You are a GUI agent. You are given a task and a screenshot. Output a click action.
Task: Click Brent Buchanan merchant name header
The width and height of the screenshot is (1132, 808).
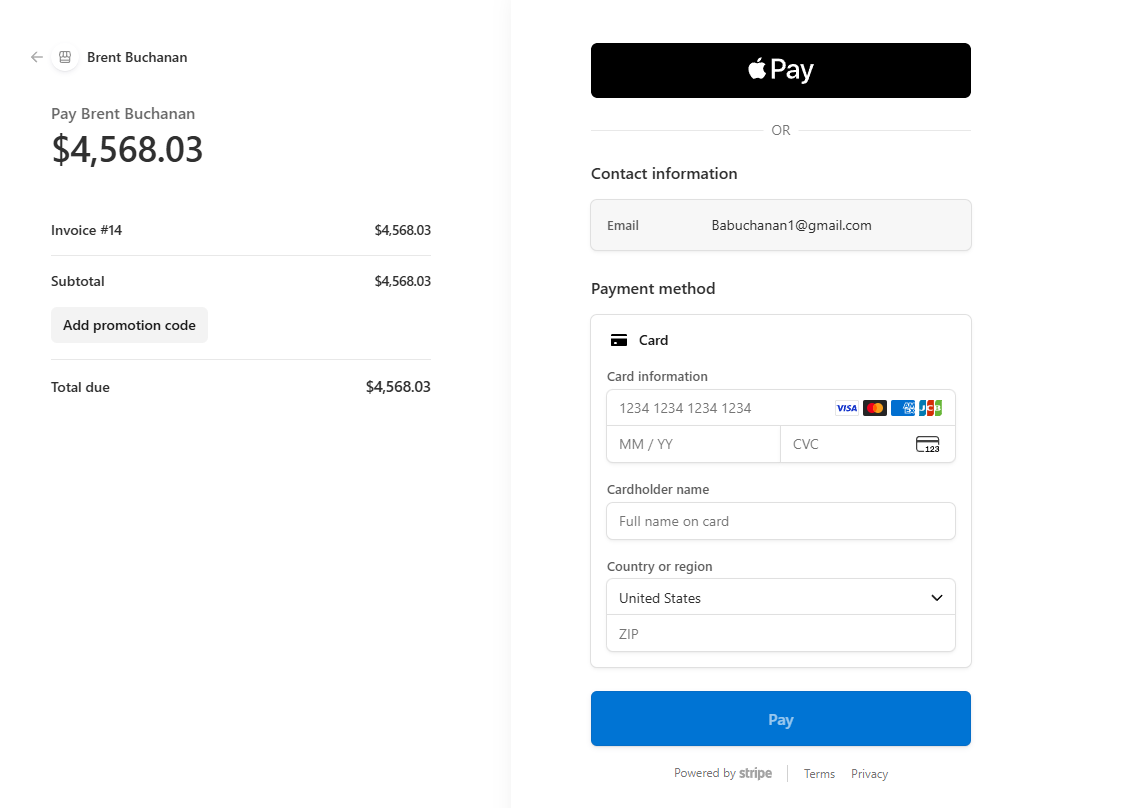(137, 57)
